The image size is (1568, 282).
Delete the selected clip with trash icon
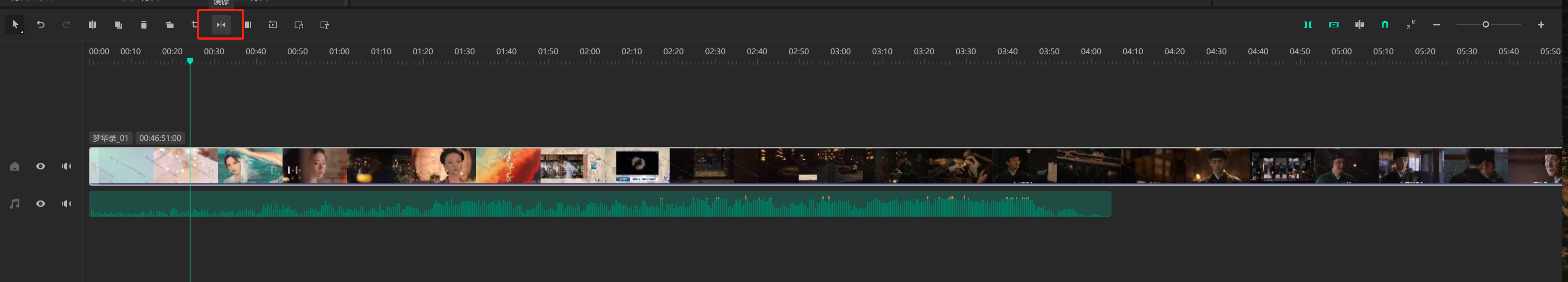(x=144, y=25)
